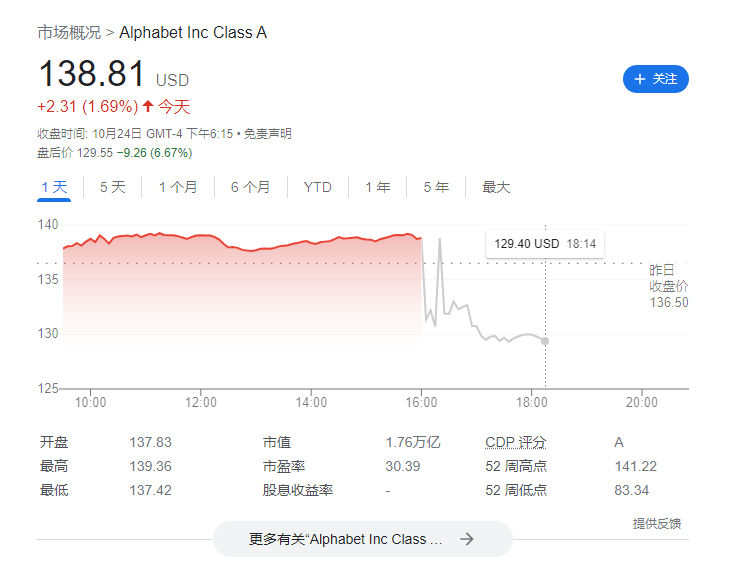
Task: Click the 关注 follow button
Action: (656, 79)
